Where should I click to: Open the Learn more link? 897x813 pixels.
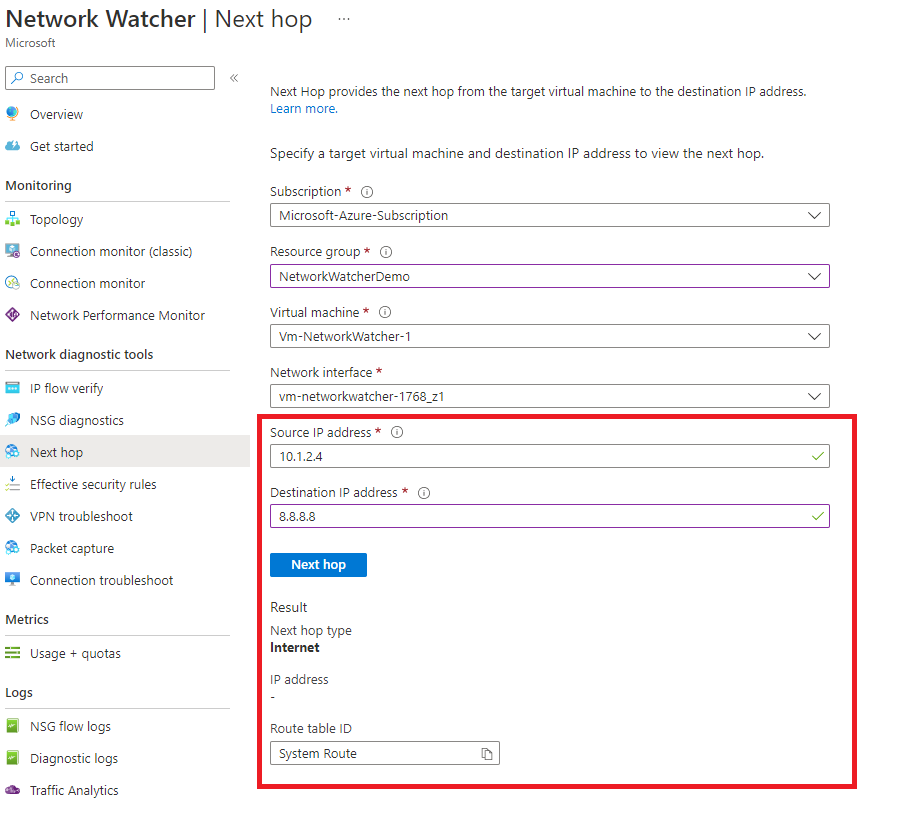pos(295,109)
